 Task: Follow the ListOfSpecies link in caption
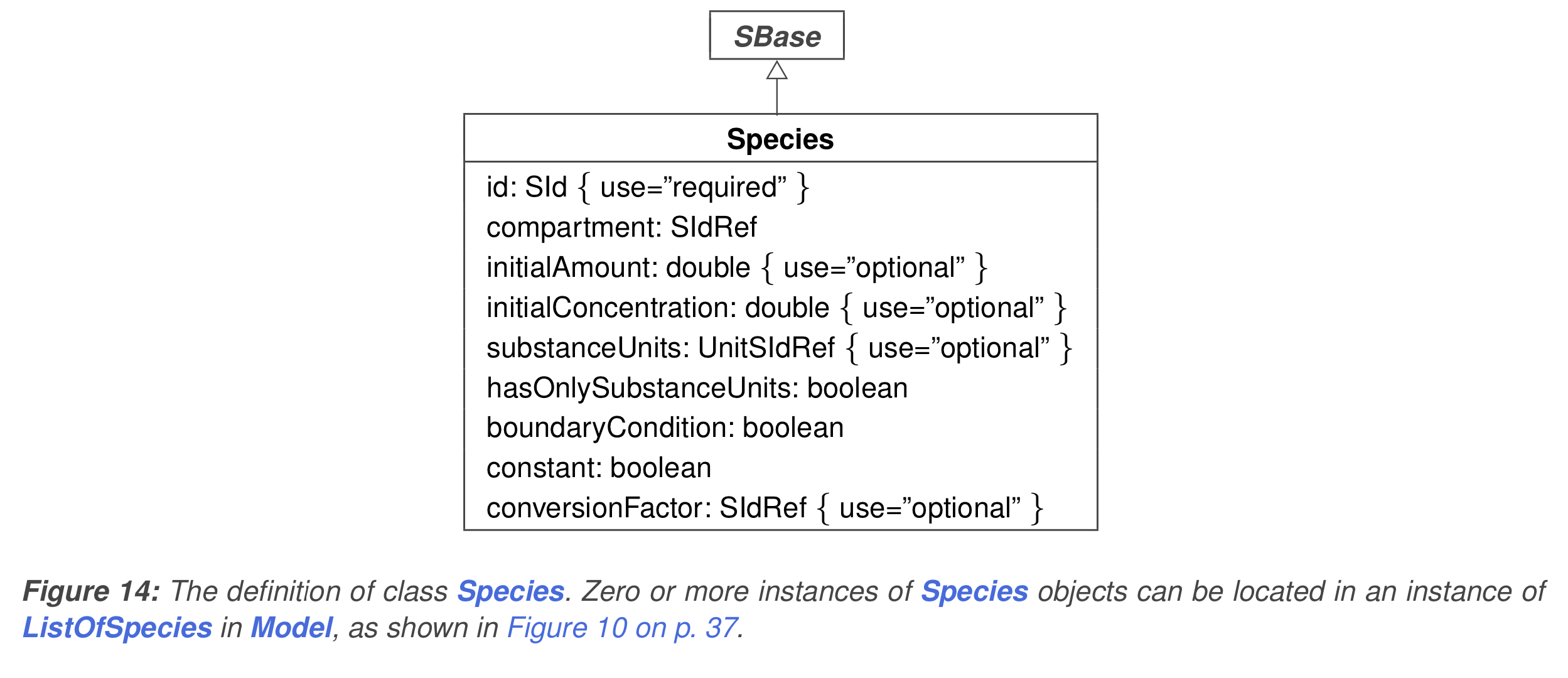117,628
